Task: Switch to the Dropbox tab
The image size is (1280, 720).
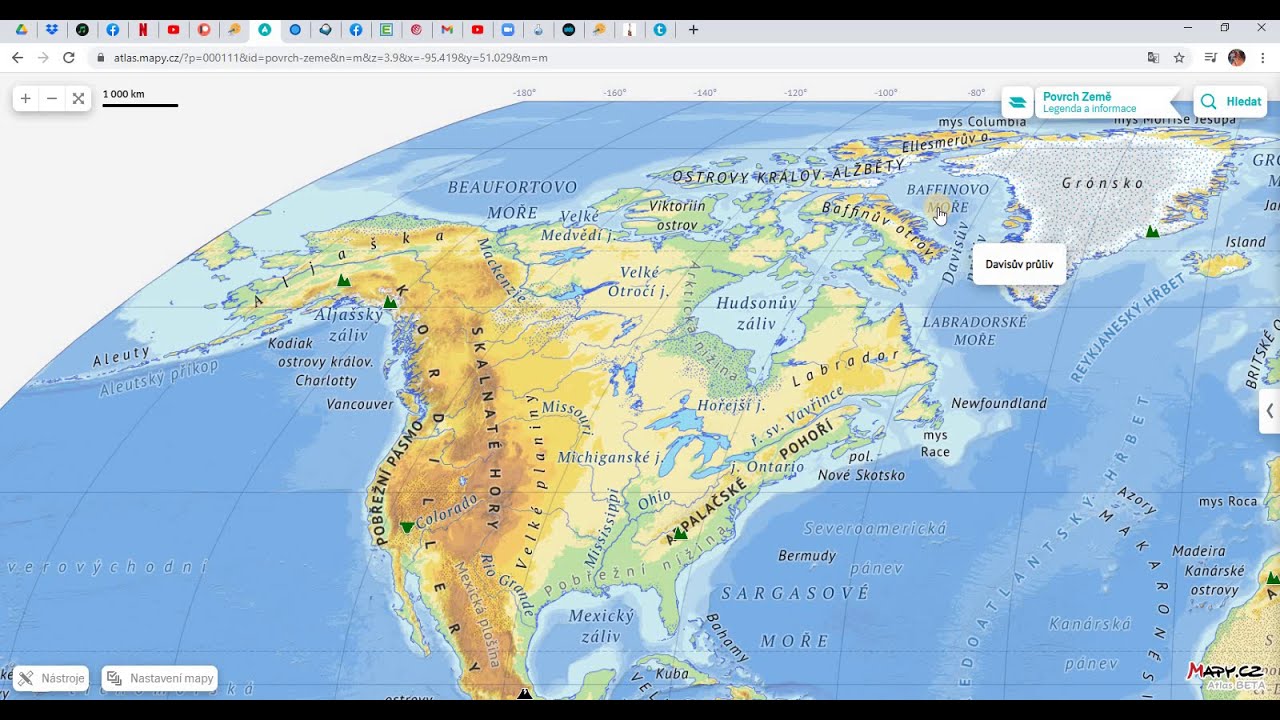Action: (x=52, y=30)
